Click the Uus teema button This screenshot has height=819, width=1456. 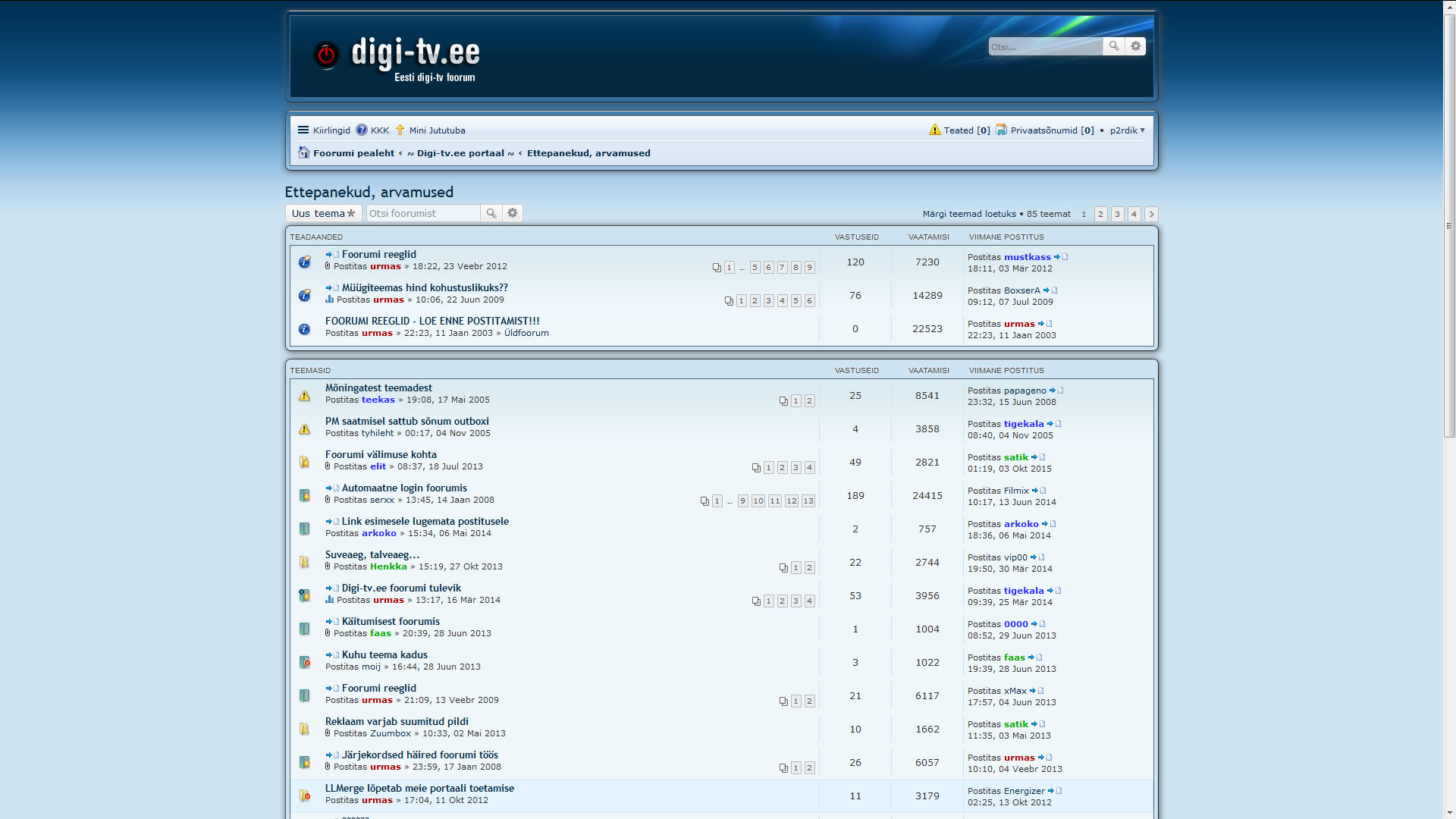pyautogui.click(x=323, y=213)
